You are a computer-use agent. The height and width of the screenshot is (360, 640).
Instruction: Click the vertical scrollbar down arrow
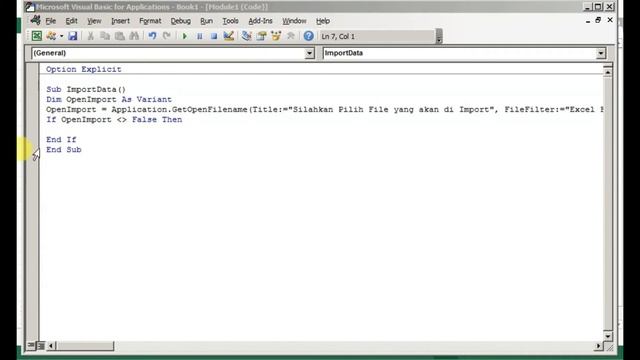608,336
